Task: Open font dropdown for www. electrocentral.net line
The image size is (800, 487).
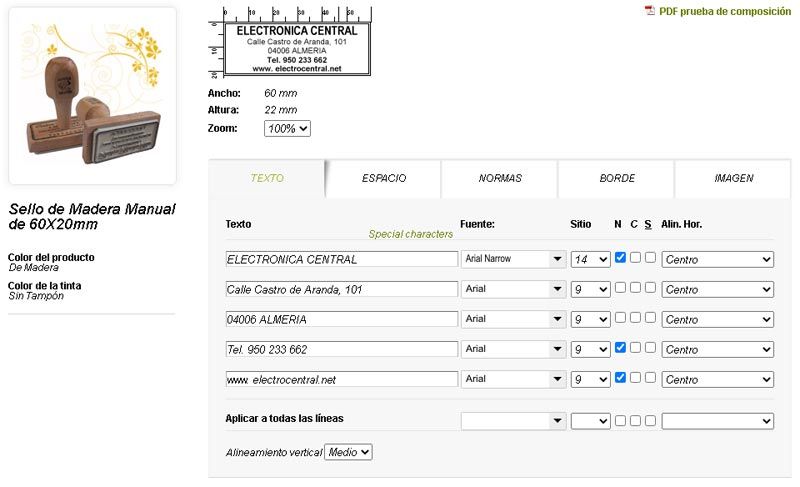Action: 513,379
